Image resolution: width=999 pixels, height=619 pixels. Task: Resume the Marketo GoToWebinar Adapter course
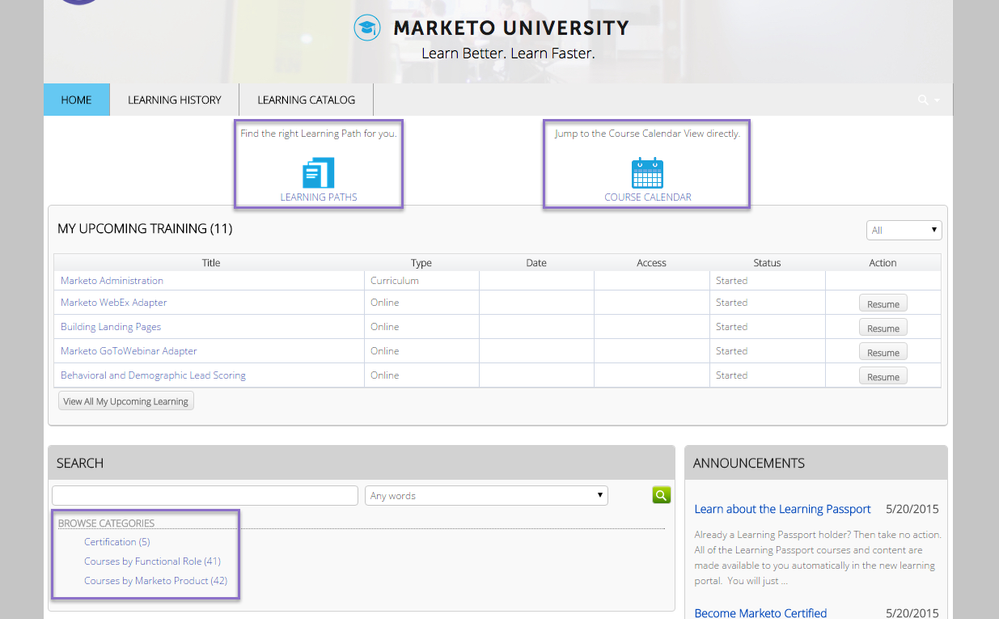883,352
